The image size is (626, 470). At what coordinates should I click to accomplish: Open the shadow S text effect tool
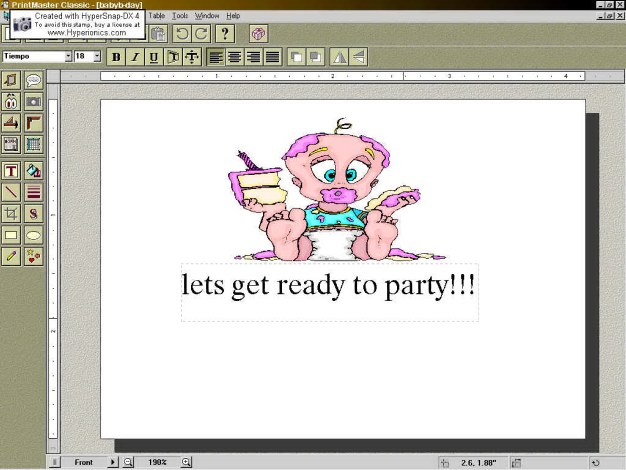34,214
